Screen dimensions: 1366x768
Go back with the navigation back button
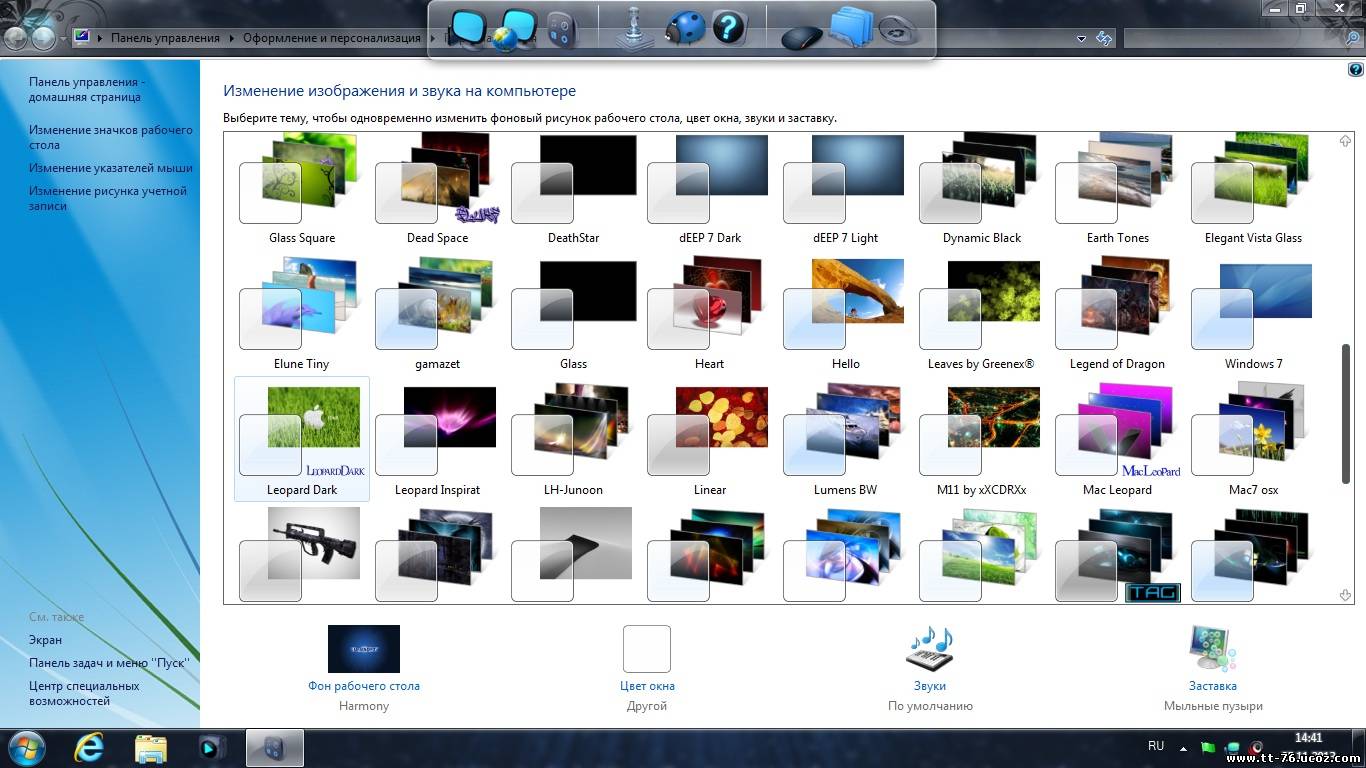click(x=17, y=38)
